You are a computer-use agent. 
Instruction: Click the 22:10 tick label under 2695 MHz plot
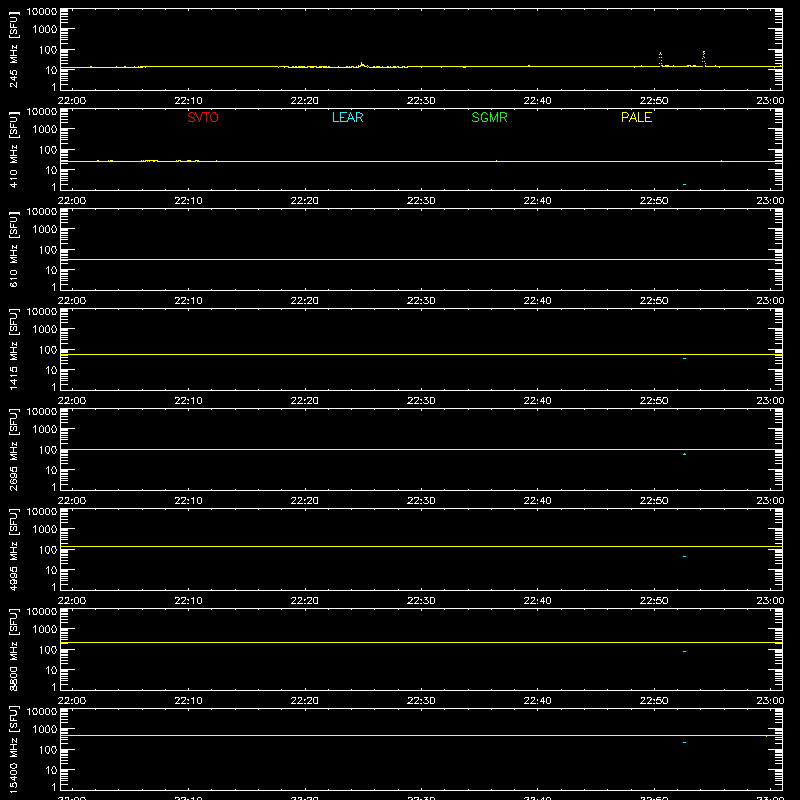click(188, 501)
